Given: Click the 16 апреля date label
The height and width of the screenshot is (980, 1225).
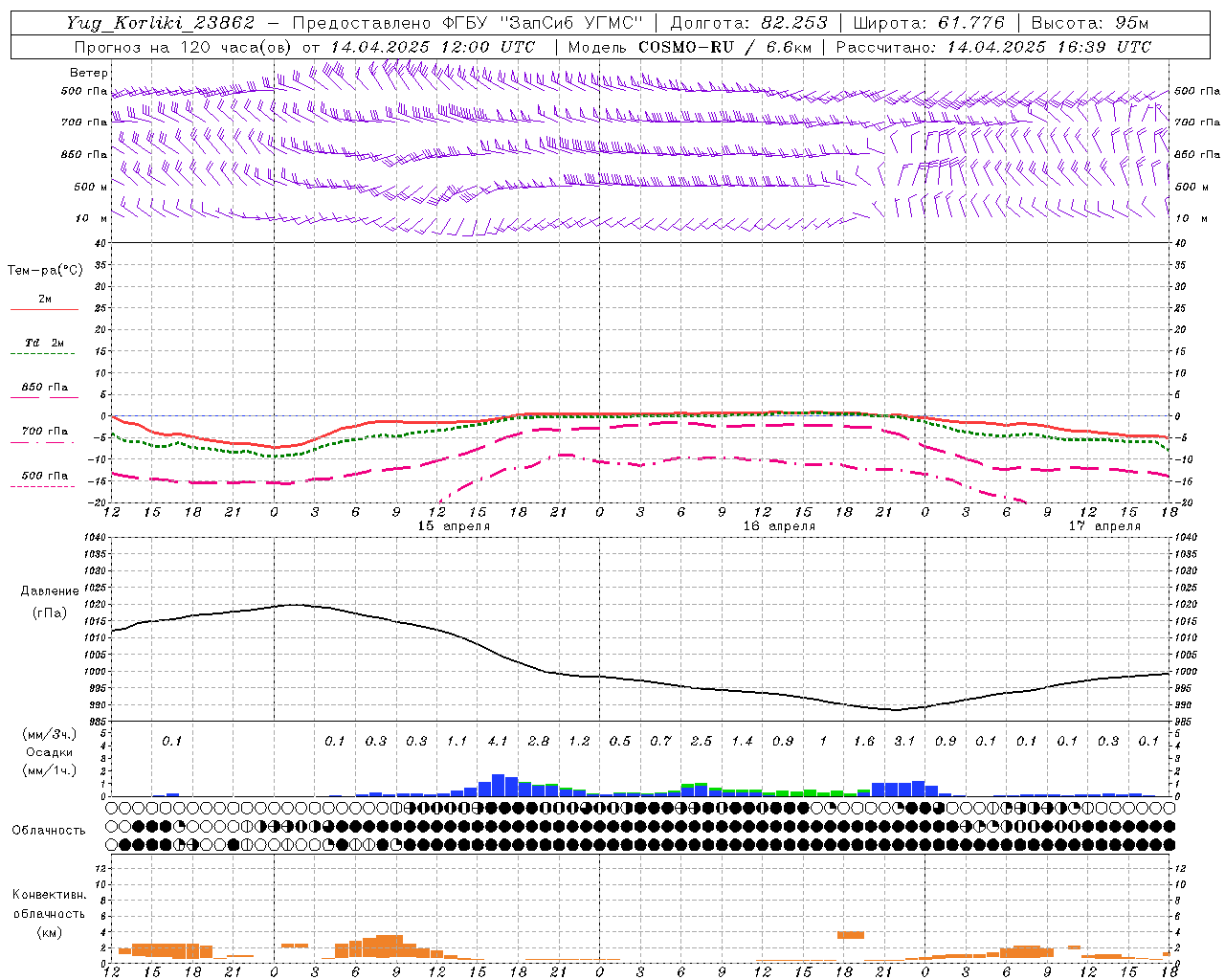Looking at the screenshot, I should tap(779, 526).
